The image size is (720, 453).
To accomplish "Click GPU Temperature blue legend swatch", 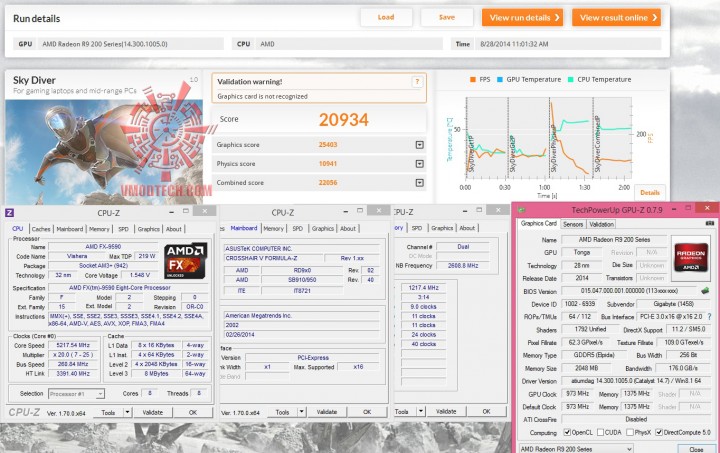I will pos(500,79).
